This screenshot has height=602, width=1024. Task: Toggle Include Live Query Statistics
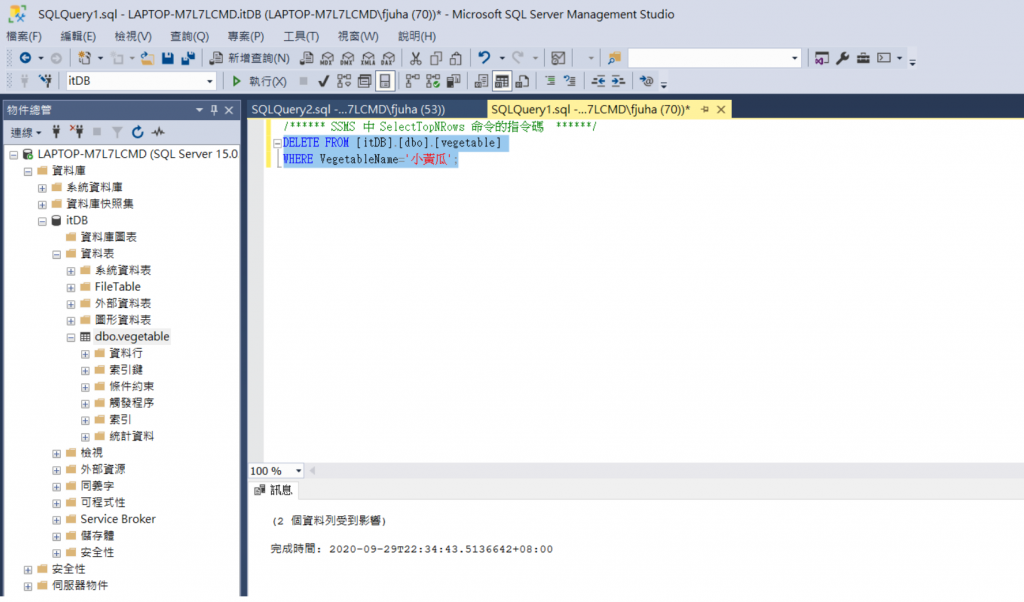coord(433,81)
